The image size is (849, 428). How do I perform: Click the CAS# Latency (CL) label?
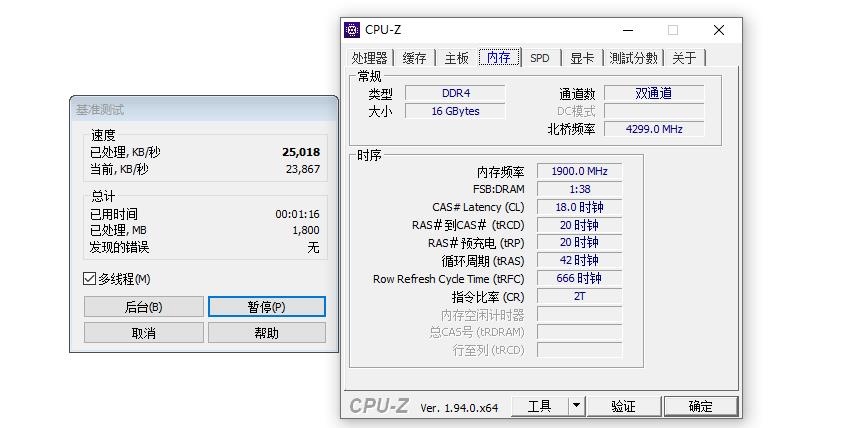(478, 207)
